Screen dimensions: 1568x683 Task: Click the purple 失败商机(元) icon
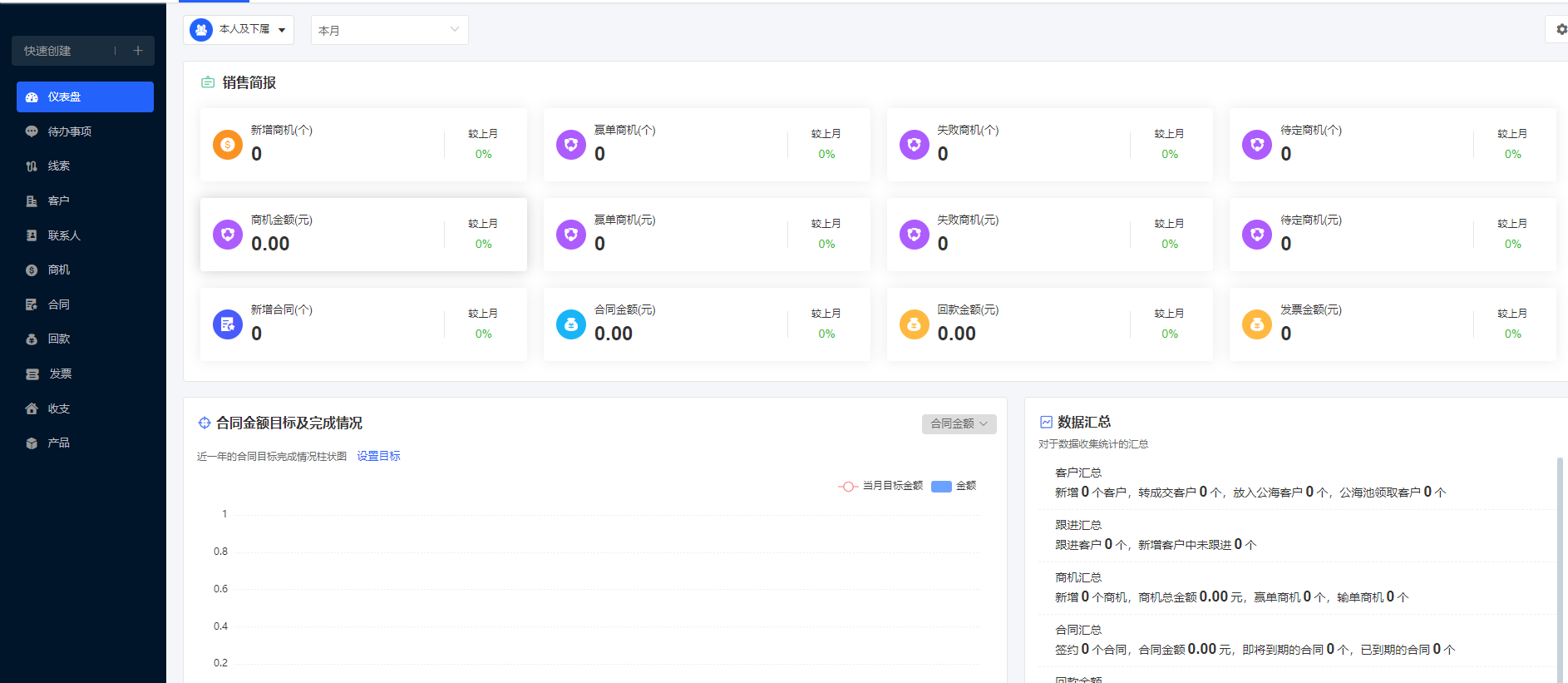[915, 235]
